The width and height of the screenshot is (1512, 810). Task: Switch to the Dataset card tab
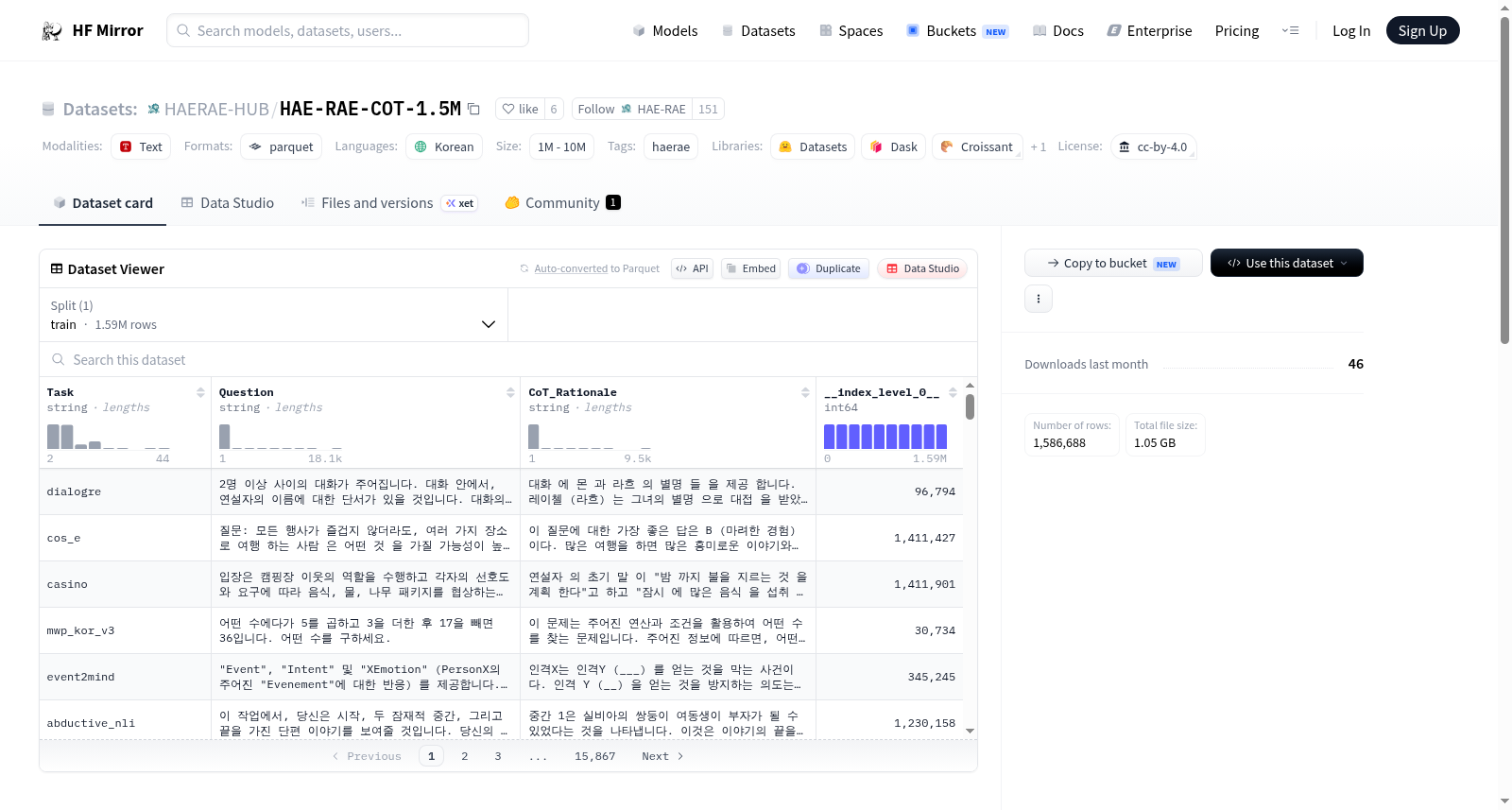tap(103, 203)
